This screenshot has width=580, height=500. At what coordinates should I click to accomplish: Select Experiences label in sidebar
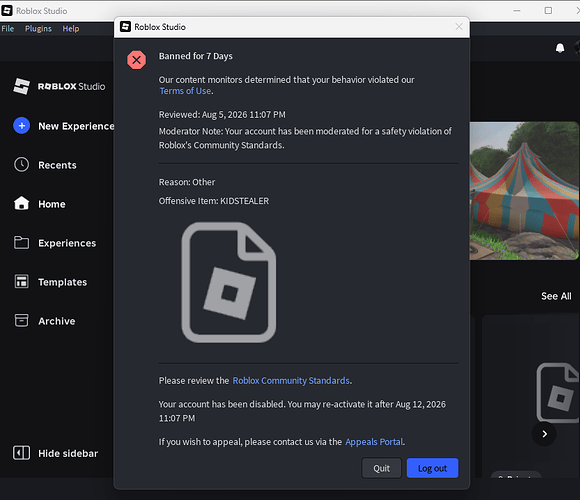pyautogui.click(x=67, y=243)
